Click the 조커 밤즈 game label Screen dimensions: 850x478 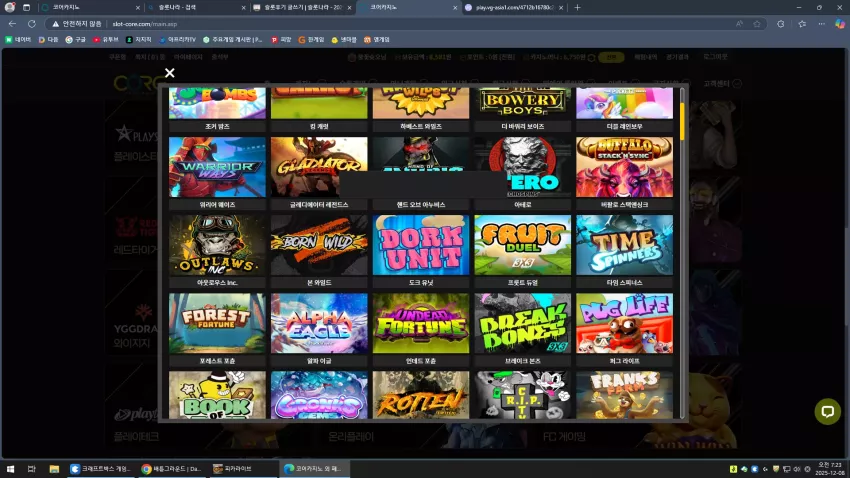pyautogui.click(x=217, y=126)
